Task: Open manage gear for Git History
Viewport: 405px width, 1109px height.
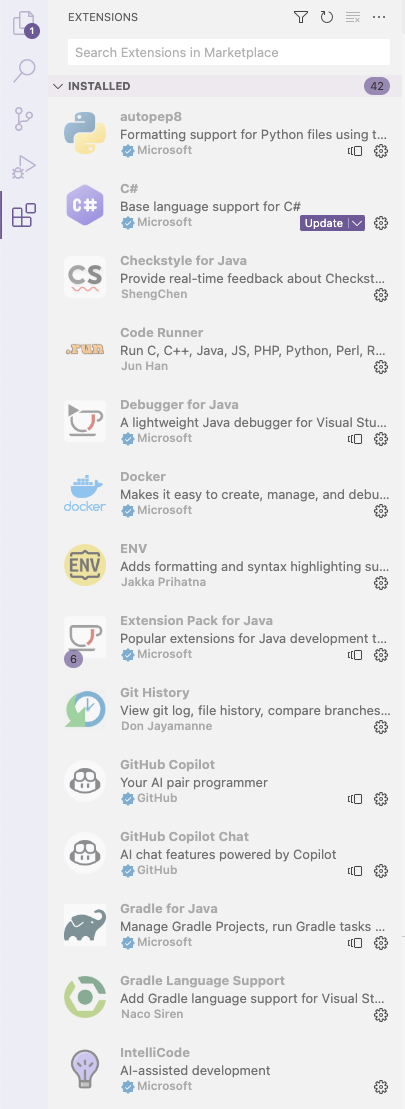Action: [381, 727]
